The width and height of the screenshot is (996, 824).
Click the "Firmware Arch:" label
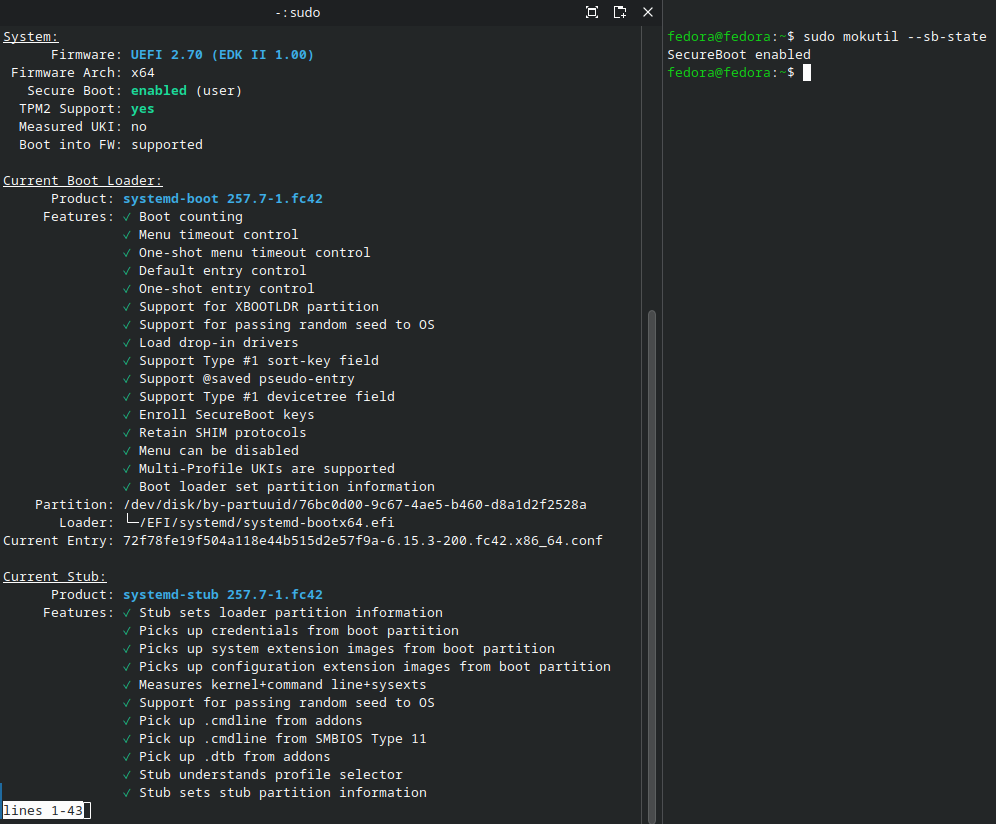tap(67, 72)
